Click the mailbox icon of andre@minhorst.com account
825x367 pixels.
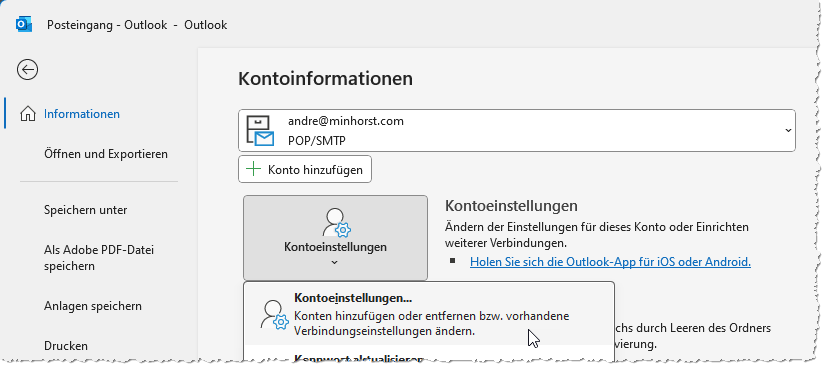point(261,130)
